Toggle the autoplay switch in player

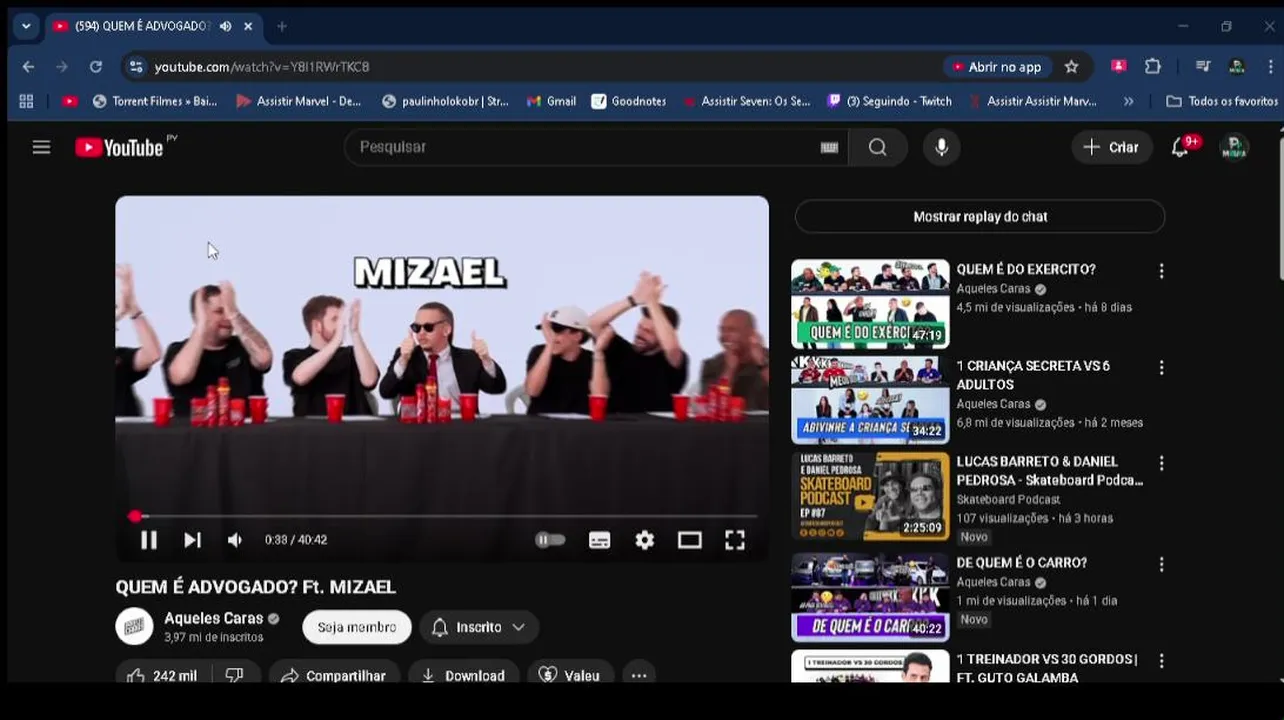point(550,540)
